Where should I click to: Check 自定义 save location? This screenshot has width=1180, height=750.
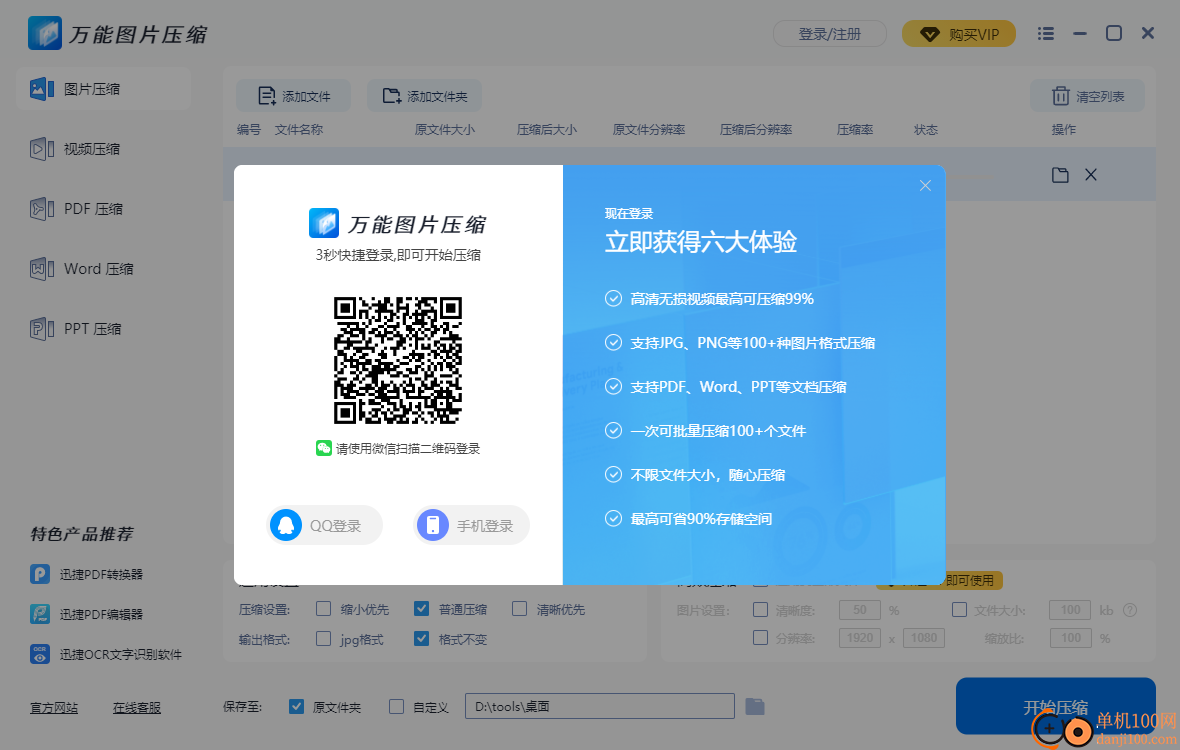click(396, 706)
